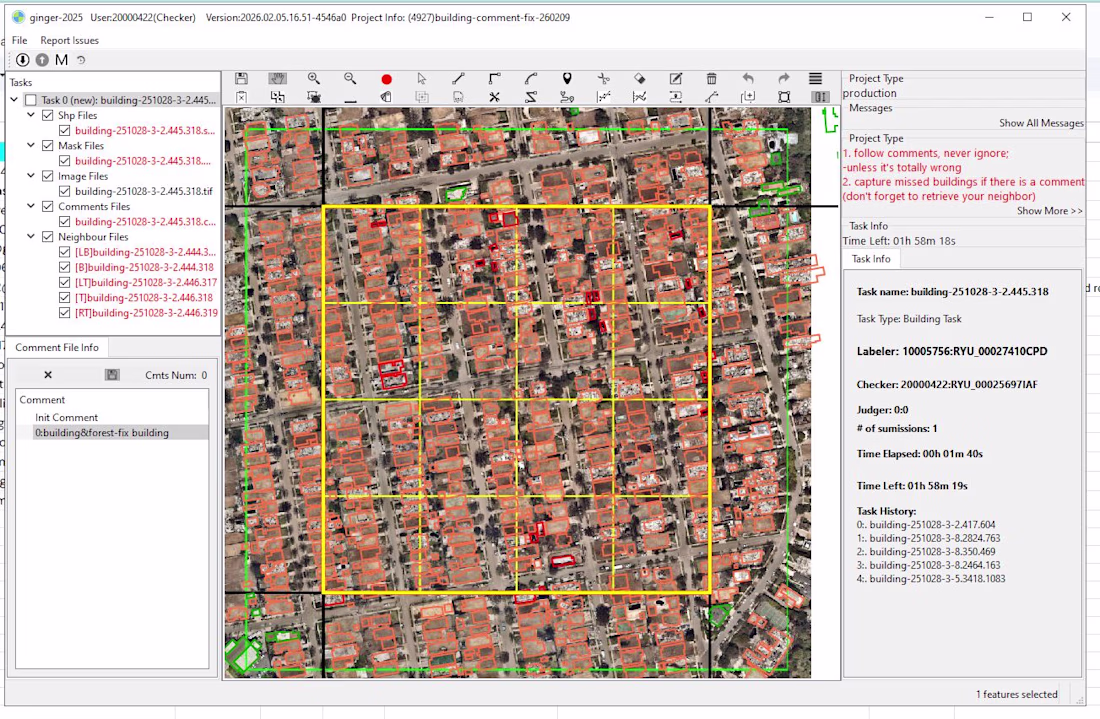1100x719 pixels.
Task: Toggle the [LB]building neighbour file checkbox
Action: (65, 252)
